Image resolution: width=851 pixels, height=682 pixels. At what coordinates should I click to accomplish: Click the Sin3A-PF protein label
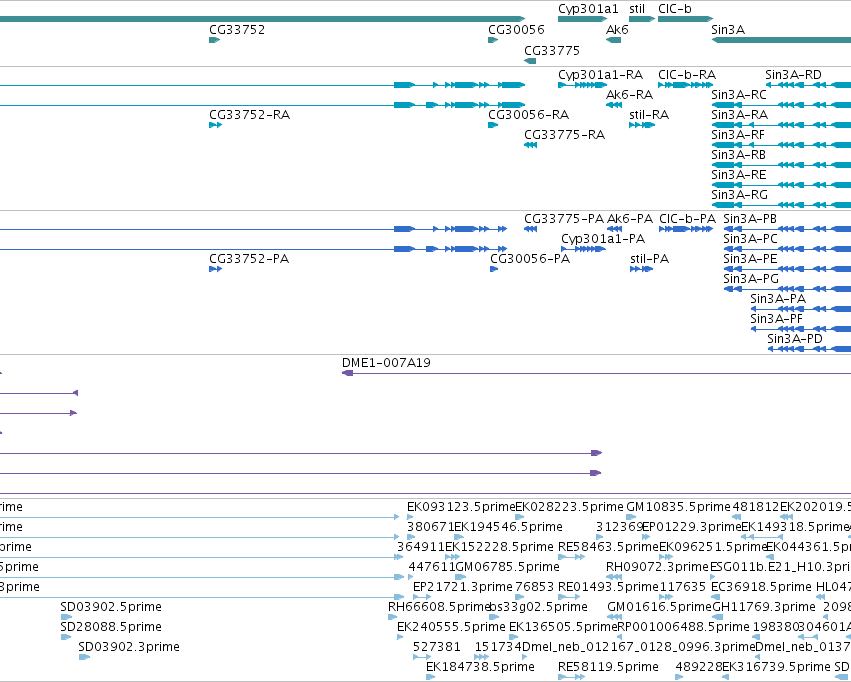tap(776, 320)
